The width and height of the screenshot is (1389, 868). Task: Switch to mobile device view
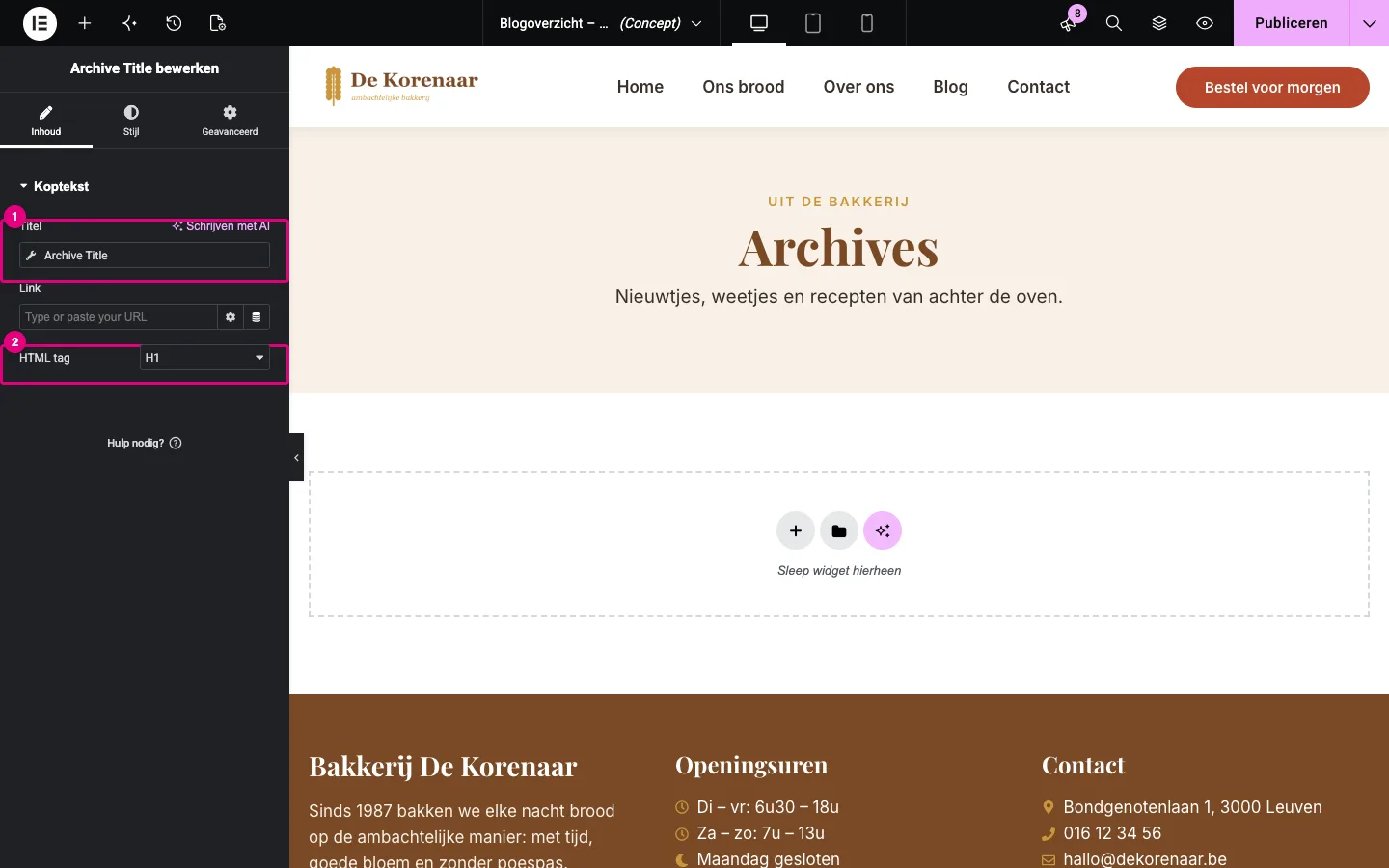coord(867,23)
